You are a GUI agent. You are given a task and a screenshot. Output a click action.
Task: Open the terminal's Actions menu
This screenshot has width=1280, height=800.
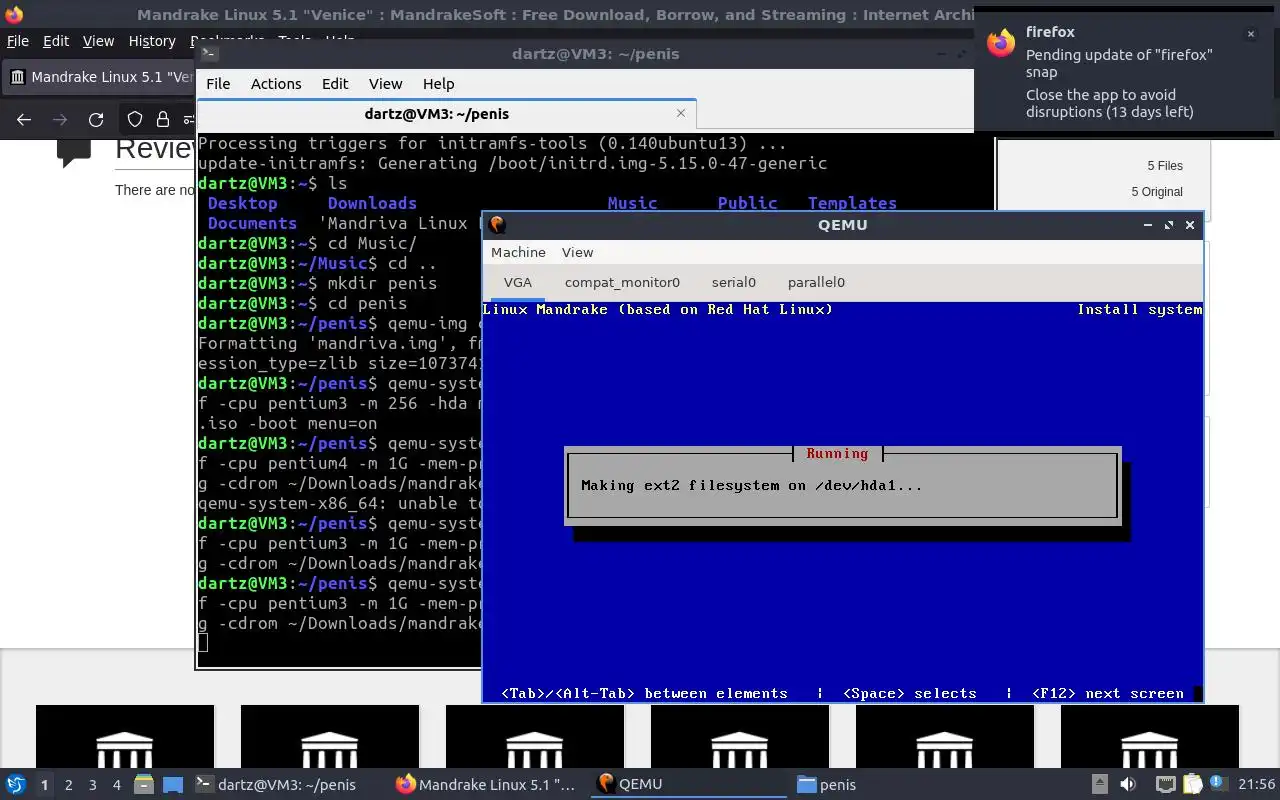coord(276,84)
